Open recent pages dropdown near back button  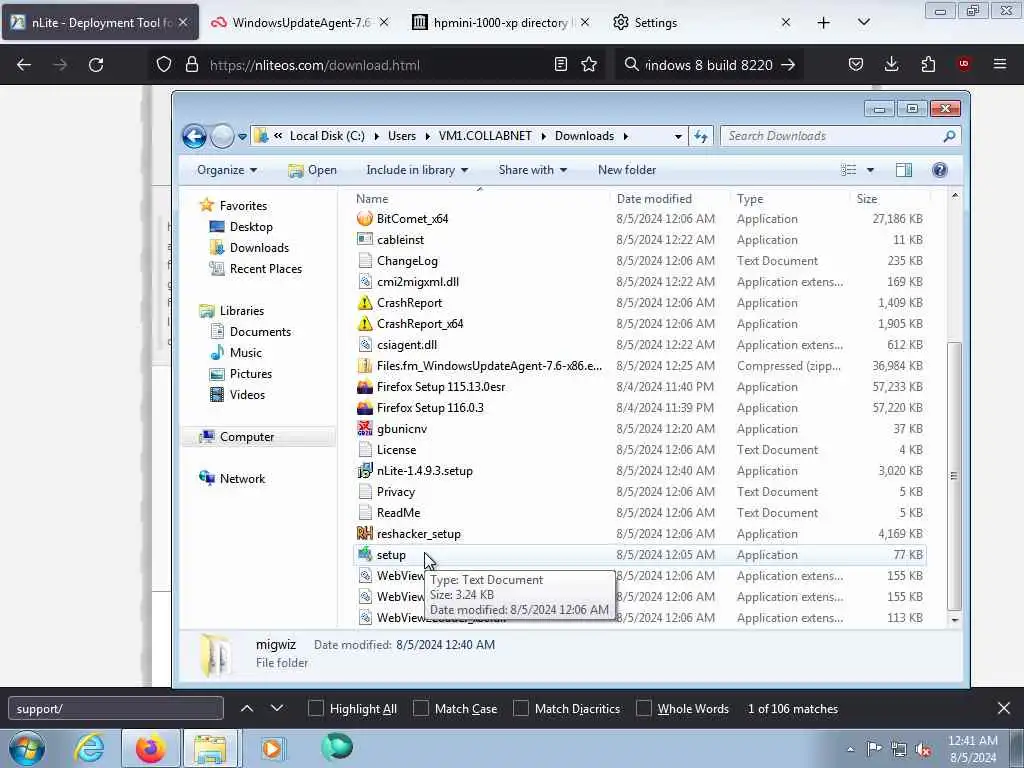(x=242, y=136)
